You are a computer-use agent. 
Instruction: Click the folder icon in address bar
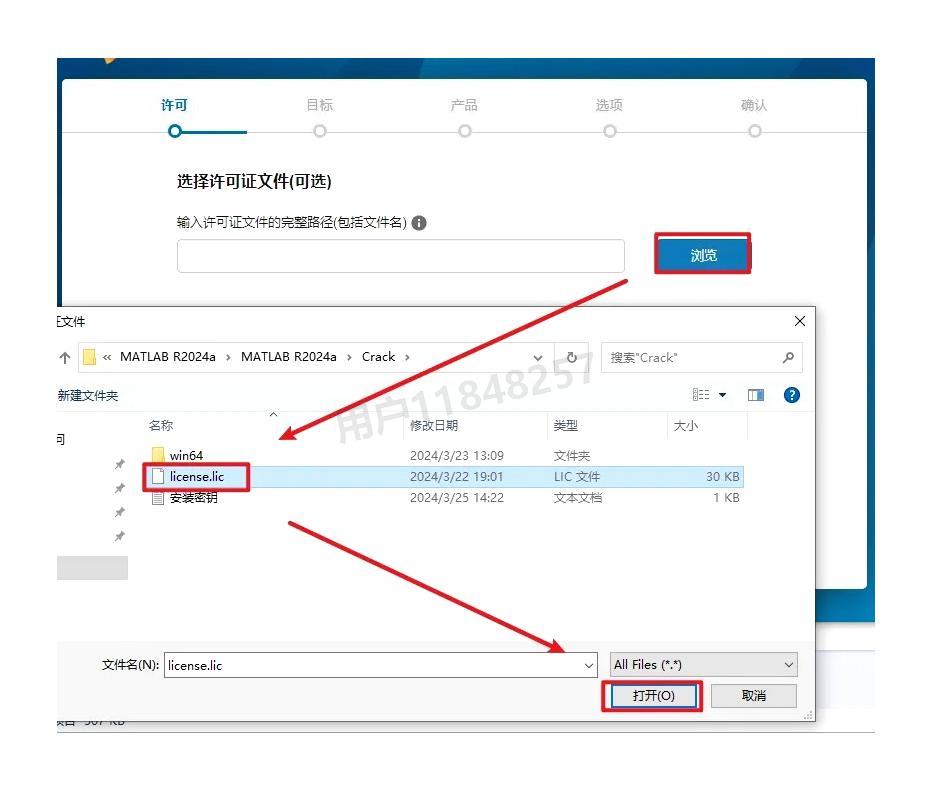click(89, 357)
